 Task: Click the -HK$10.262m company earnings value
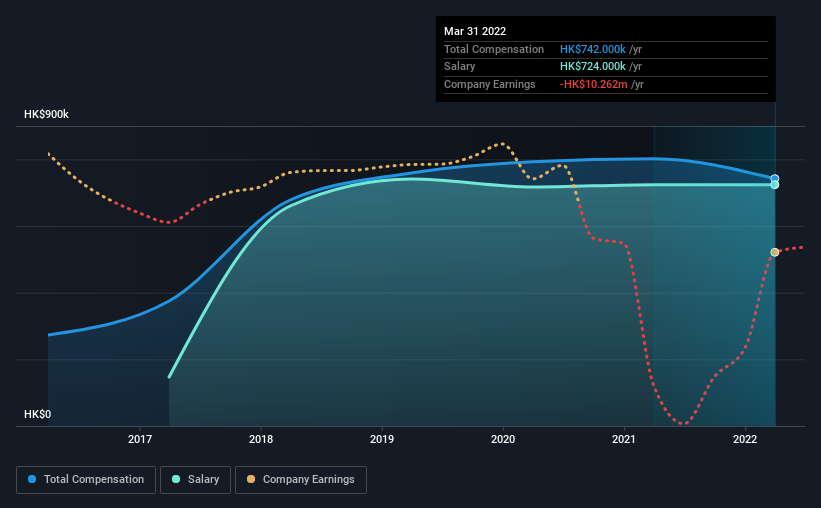[x=594, y=84]
